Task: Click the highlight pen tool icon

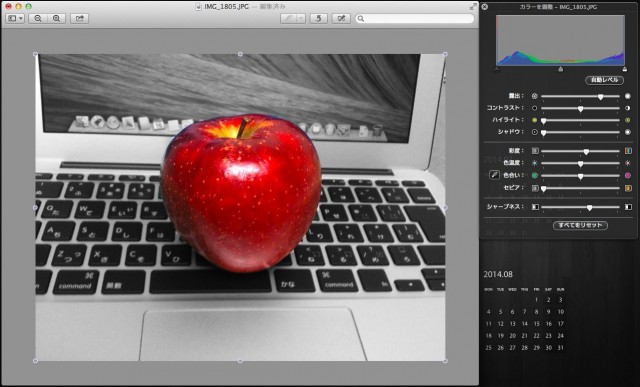Action: click(x=288, y=18)
